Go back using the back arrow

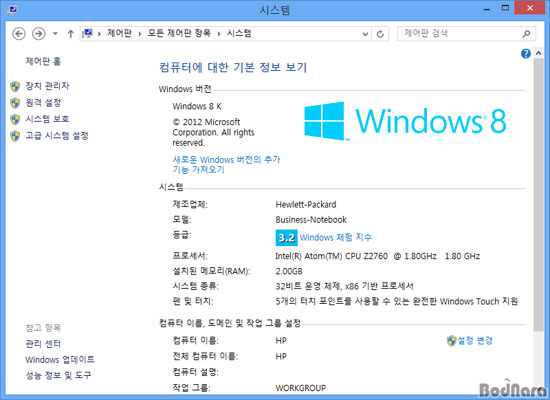pos(19,34)
